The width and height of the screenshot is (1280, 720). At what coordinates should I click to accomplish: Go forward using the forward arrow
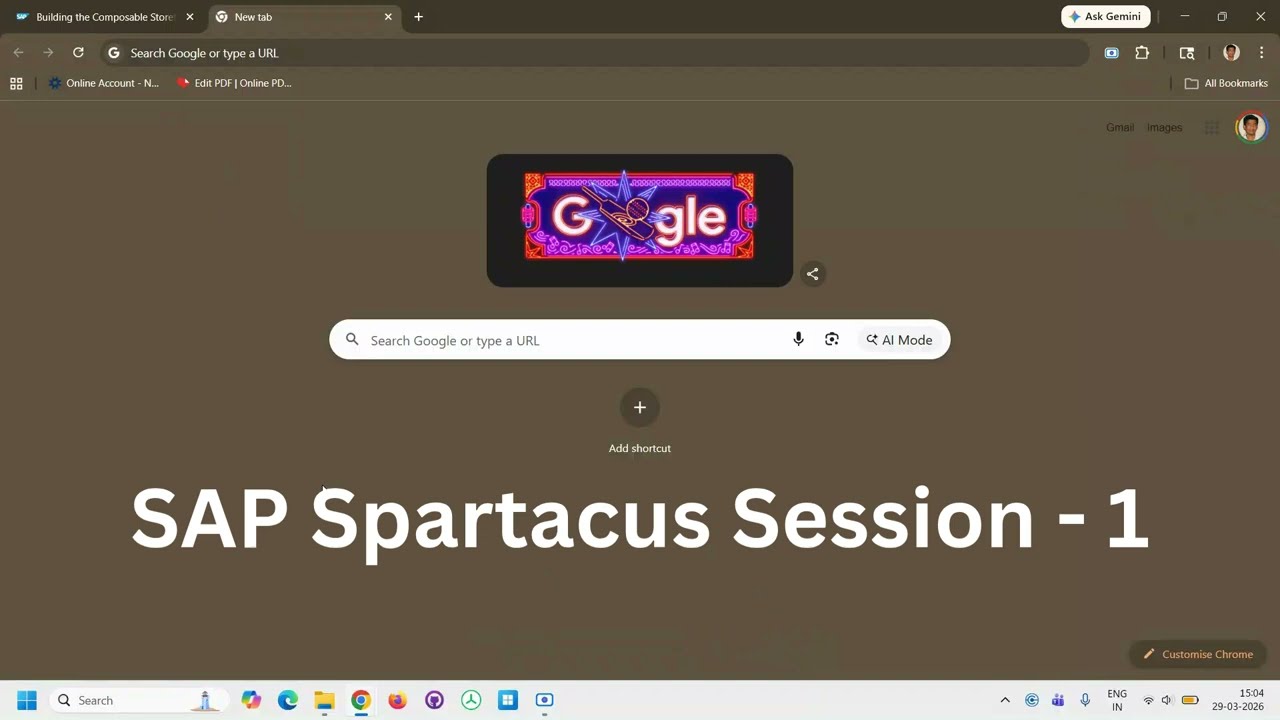(x=48, y=53)
